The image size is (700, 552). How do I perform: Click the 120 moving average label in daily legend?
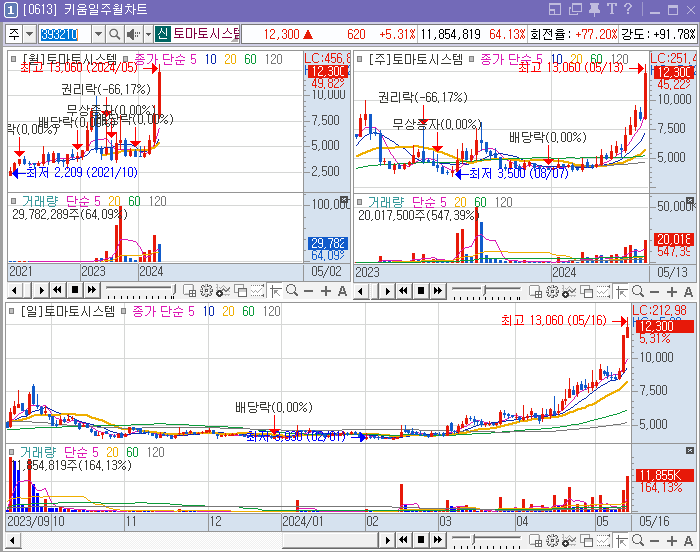pyautogui.click(x=271, y=311)
